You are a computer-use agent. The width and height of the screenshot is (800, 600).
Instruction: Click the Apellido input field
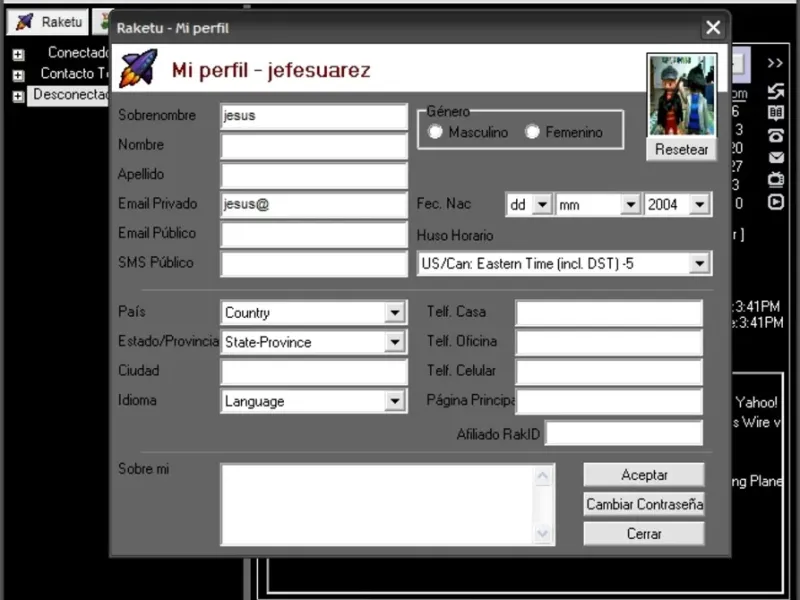click(x=314, y=175)
